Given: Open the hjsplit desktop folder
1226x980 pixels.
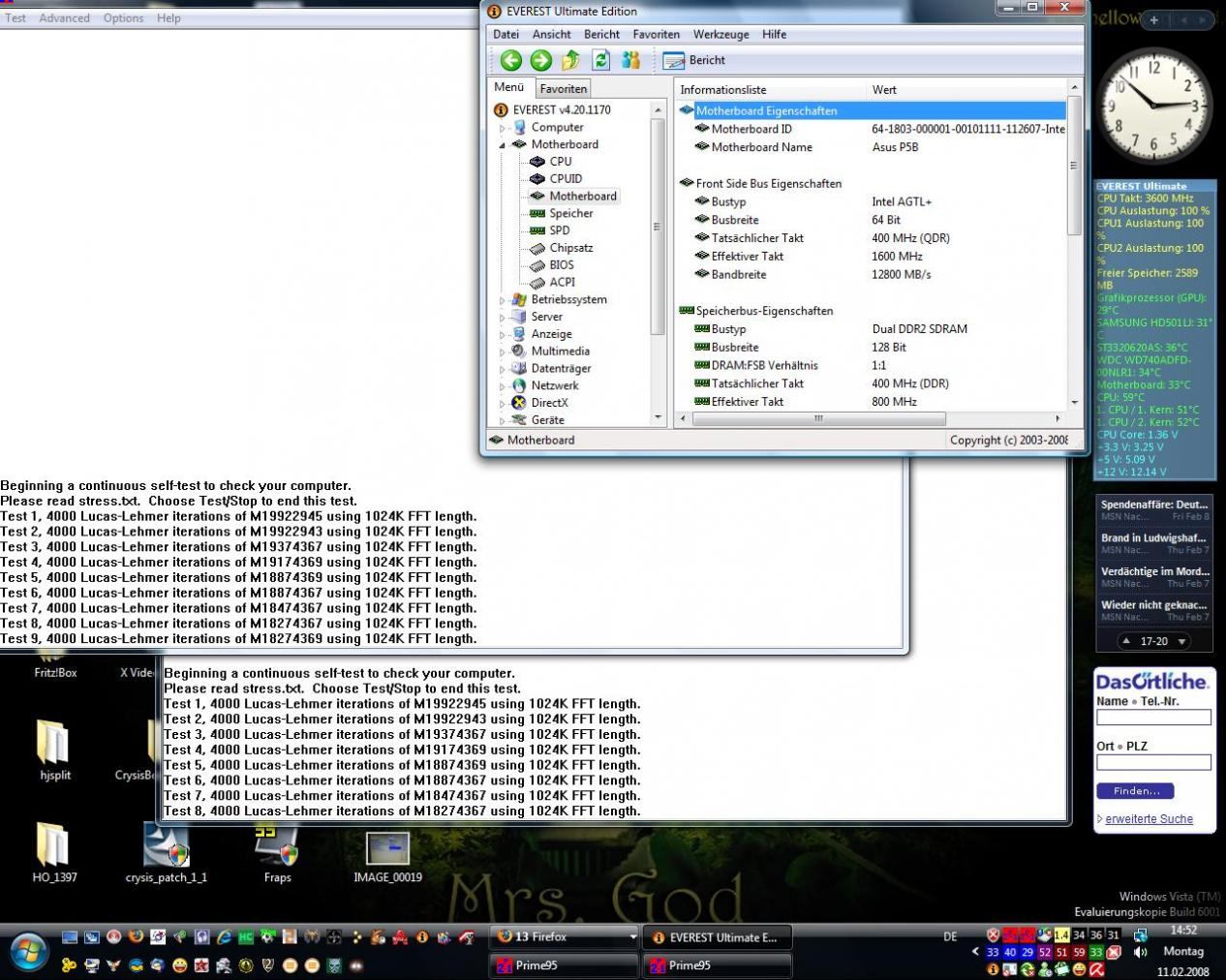Looking at the screenshot, I should [x=54, y=750].
